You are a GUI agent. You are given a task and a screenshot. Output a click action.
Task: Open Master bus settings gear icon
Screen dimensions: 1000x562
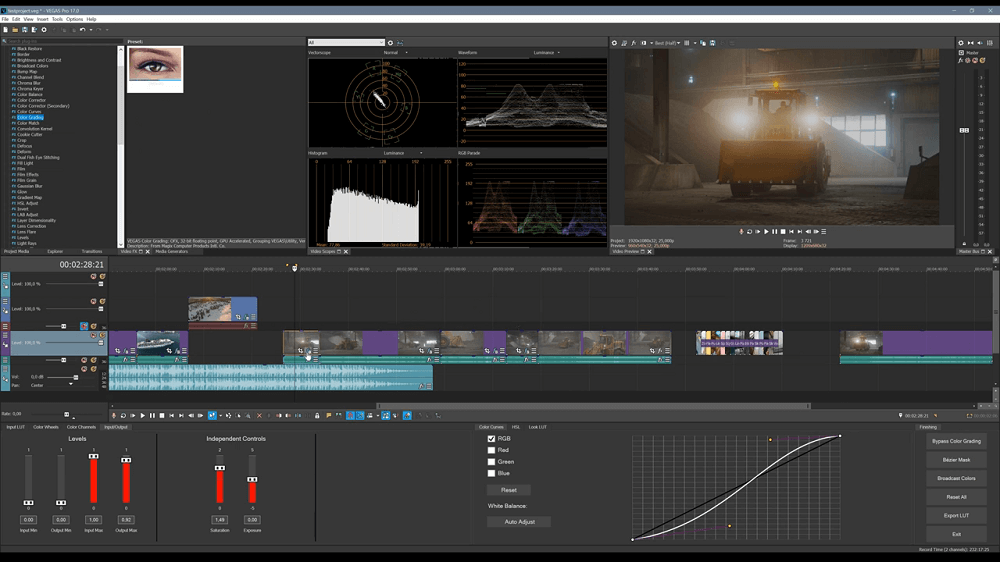tap(960, 43)
